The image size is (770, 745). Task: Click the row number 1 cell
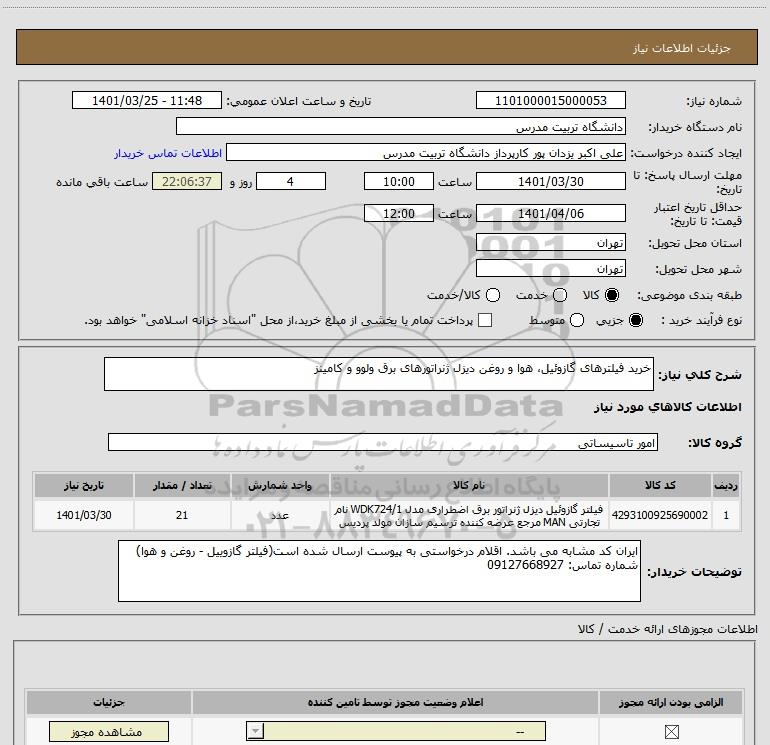pos(726,515)
